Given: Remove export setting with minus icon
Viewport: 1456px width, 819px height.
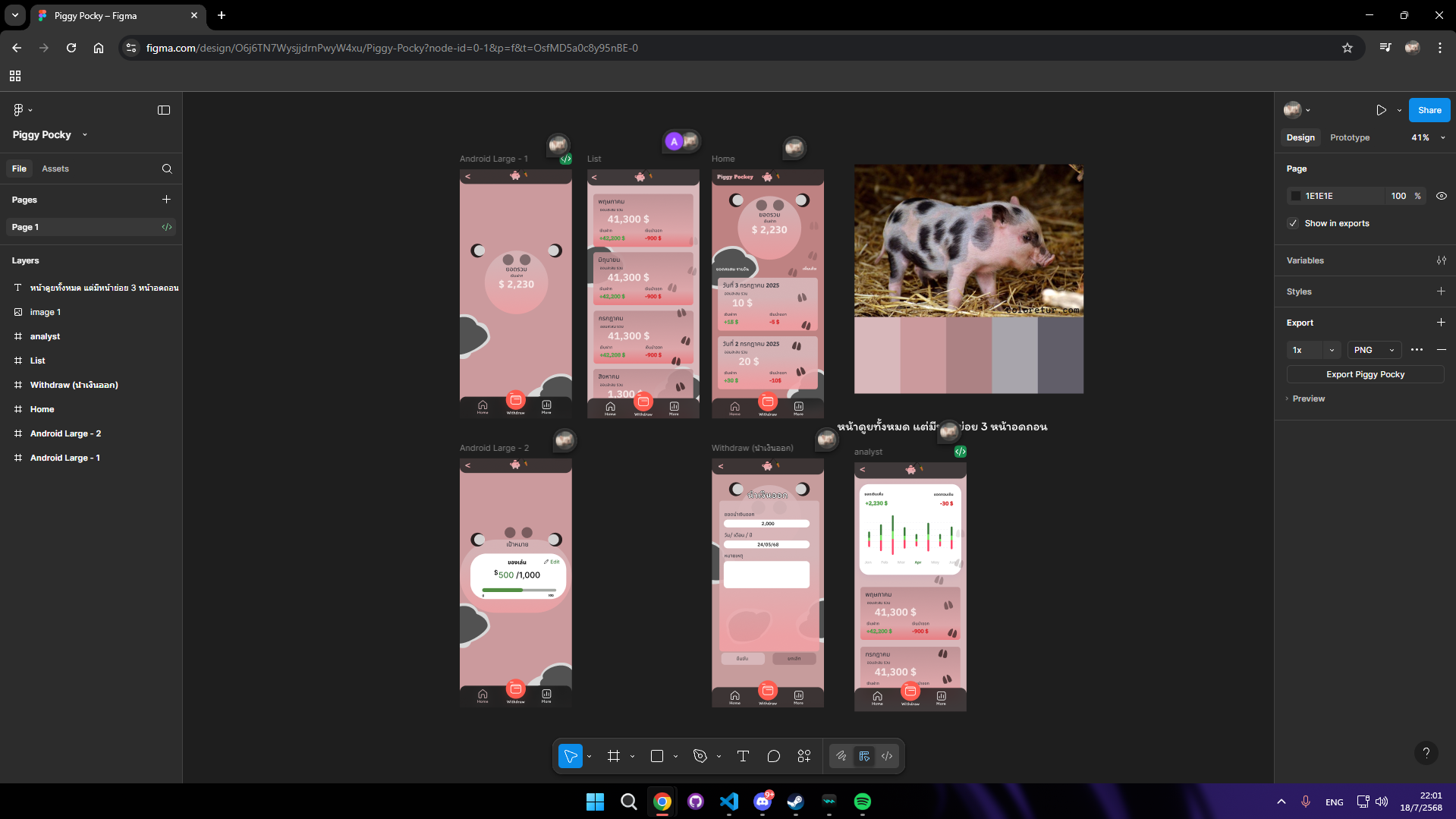Looking at the screenshot, I should pyautogui.click(x=1441, y=350).
